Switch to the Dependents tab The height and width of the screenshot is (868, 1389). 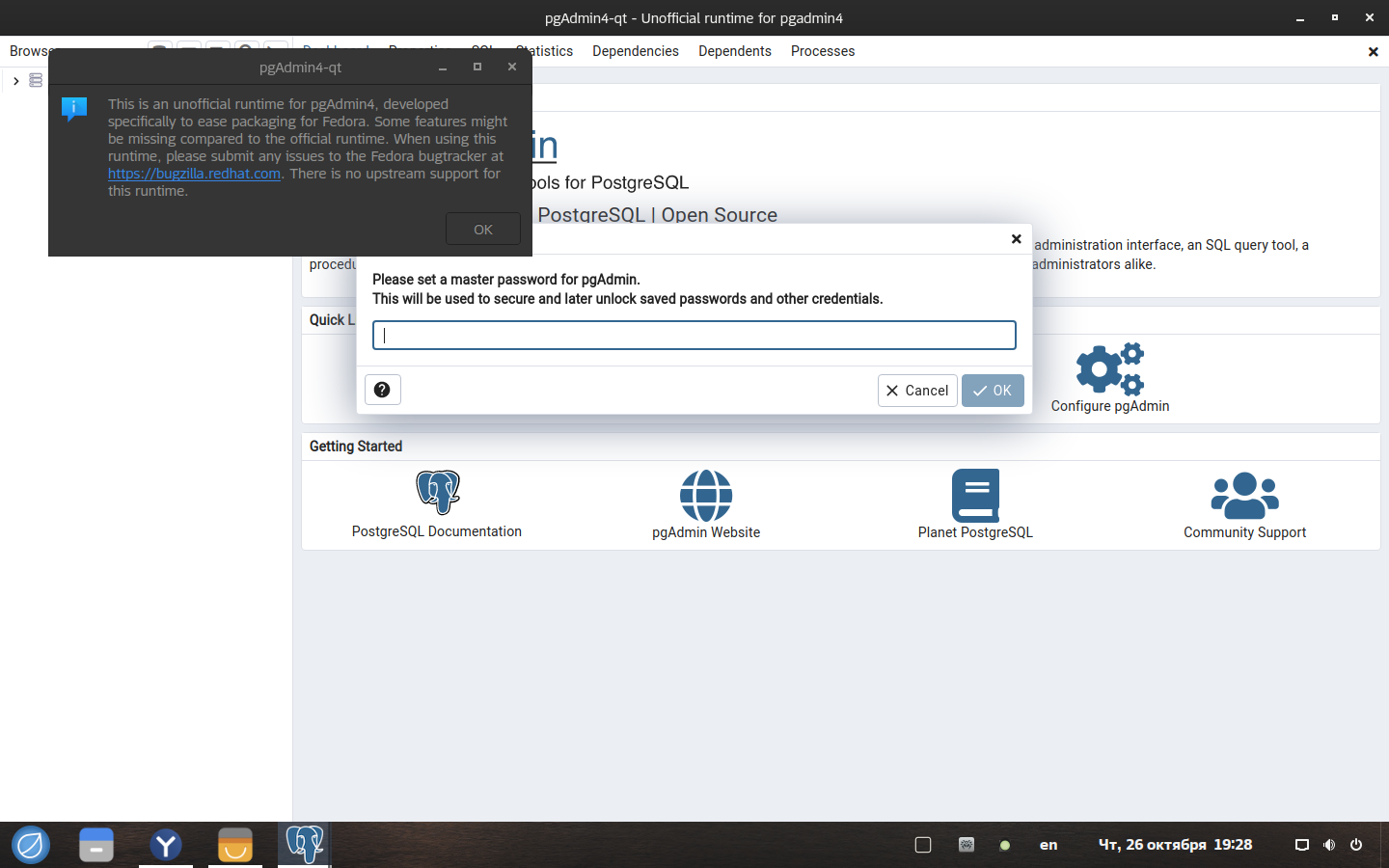(x=735, y=51)
